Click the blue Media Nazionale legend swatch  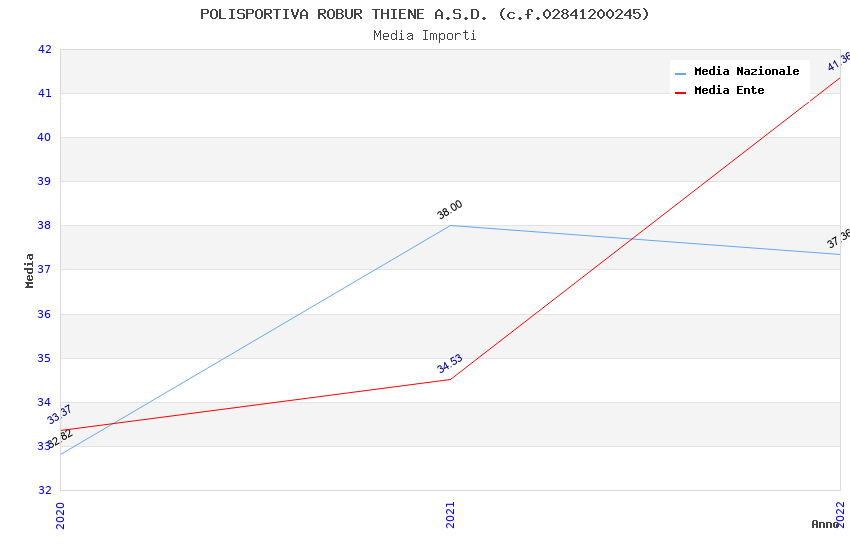[681, 72]
